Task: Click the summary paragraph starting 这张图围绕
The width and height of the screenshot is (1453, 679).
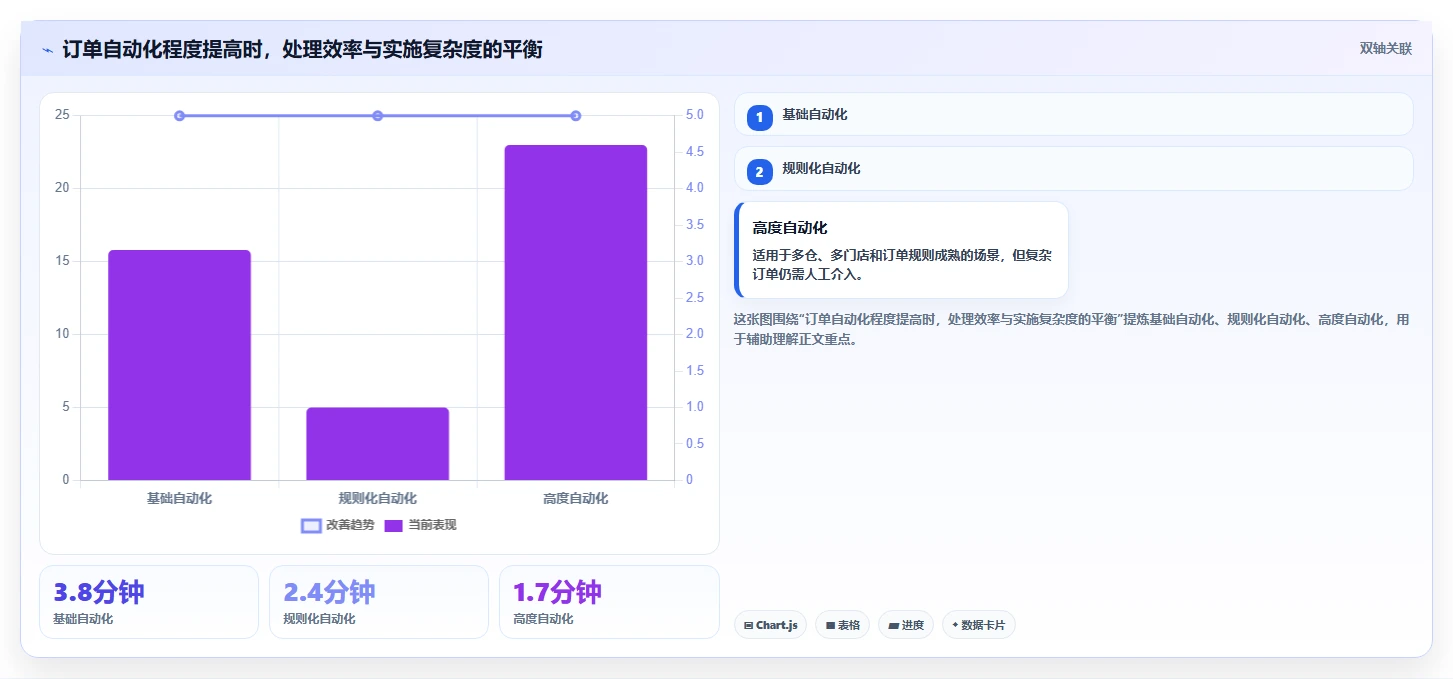Action: (x=1071, y=329)
